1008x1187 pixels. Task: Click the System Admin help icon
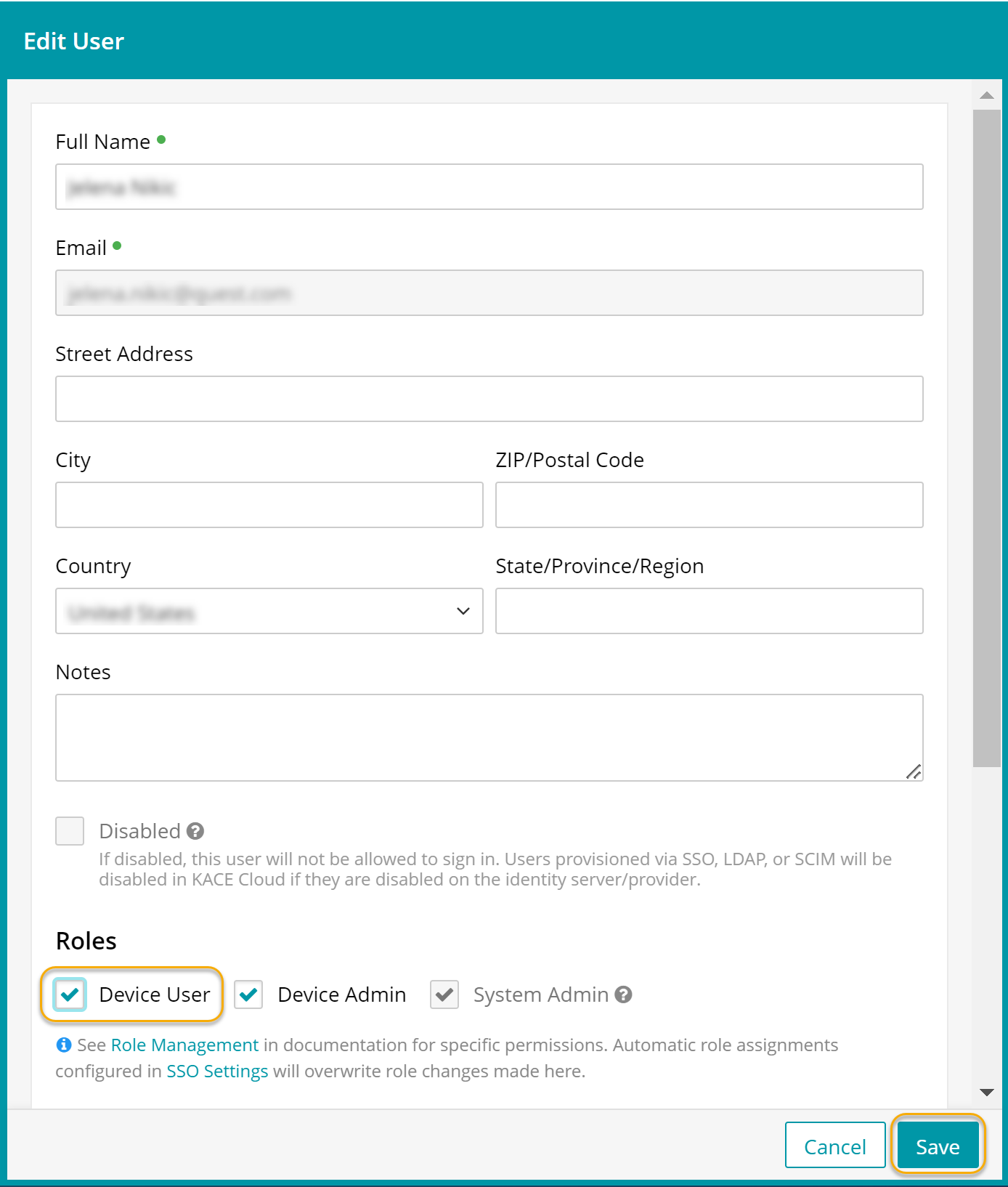[623, 994]
